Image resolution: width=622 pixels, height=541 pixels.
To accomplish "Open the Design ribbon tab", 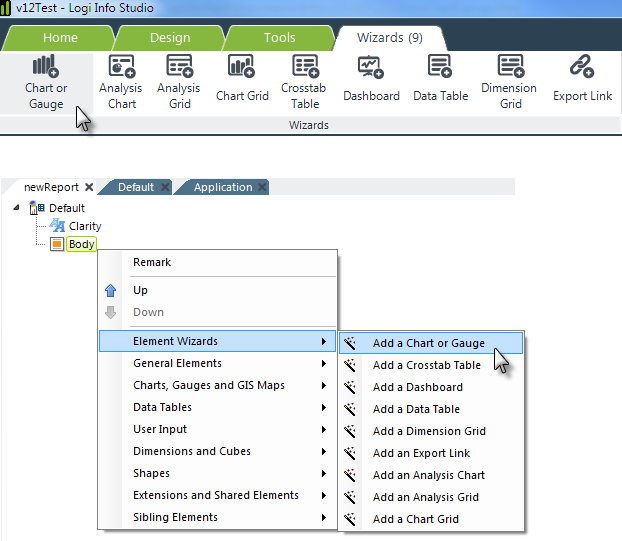I will click(x=170, y=38).
